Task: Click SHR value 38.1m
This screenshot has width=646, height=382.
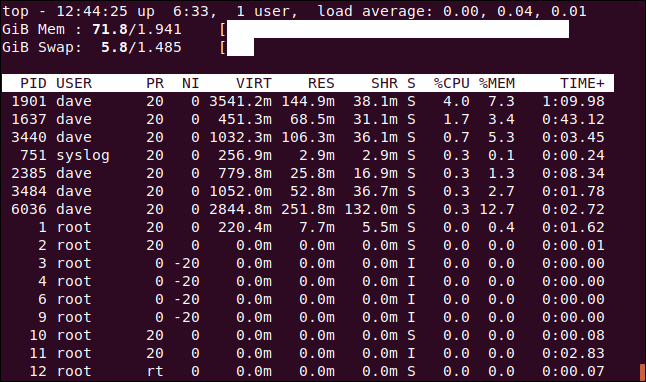Action: point(375,101)
